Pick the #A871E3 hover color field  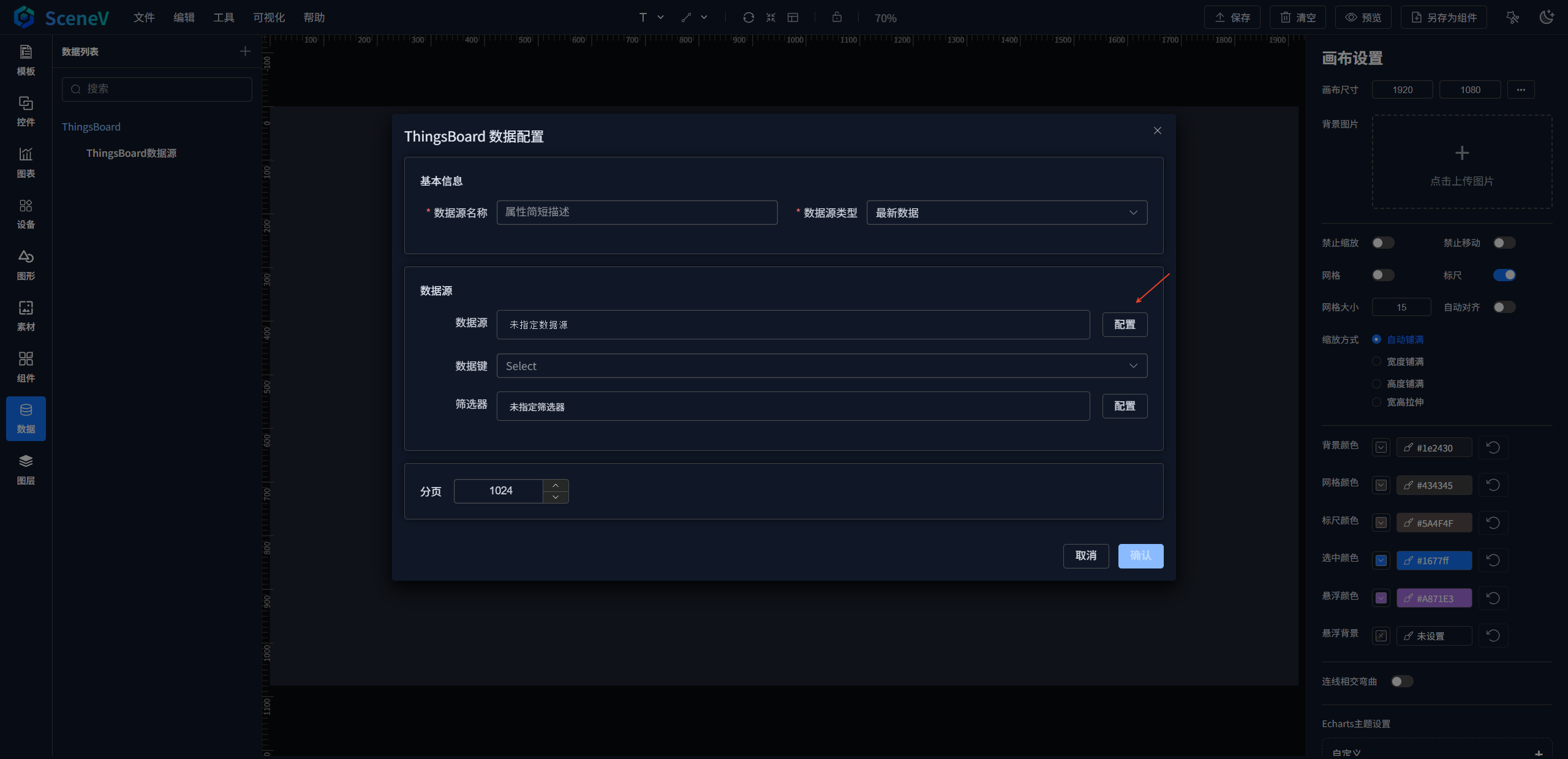point(1434,599)
